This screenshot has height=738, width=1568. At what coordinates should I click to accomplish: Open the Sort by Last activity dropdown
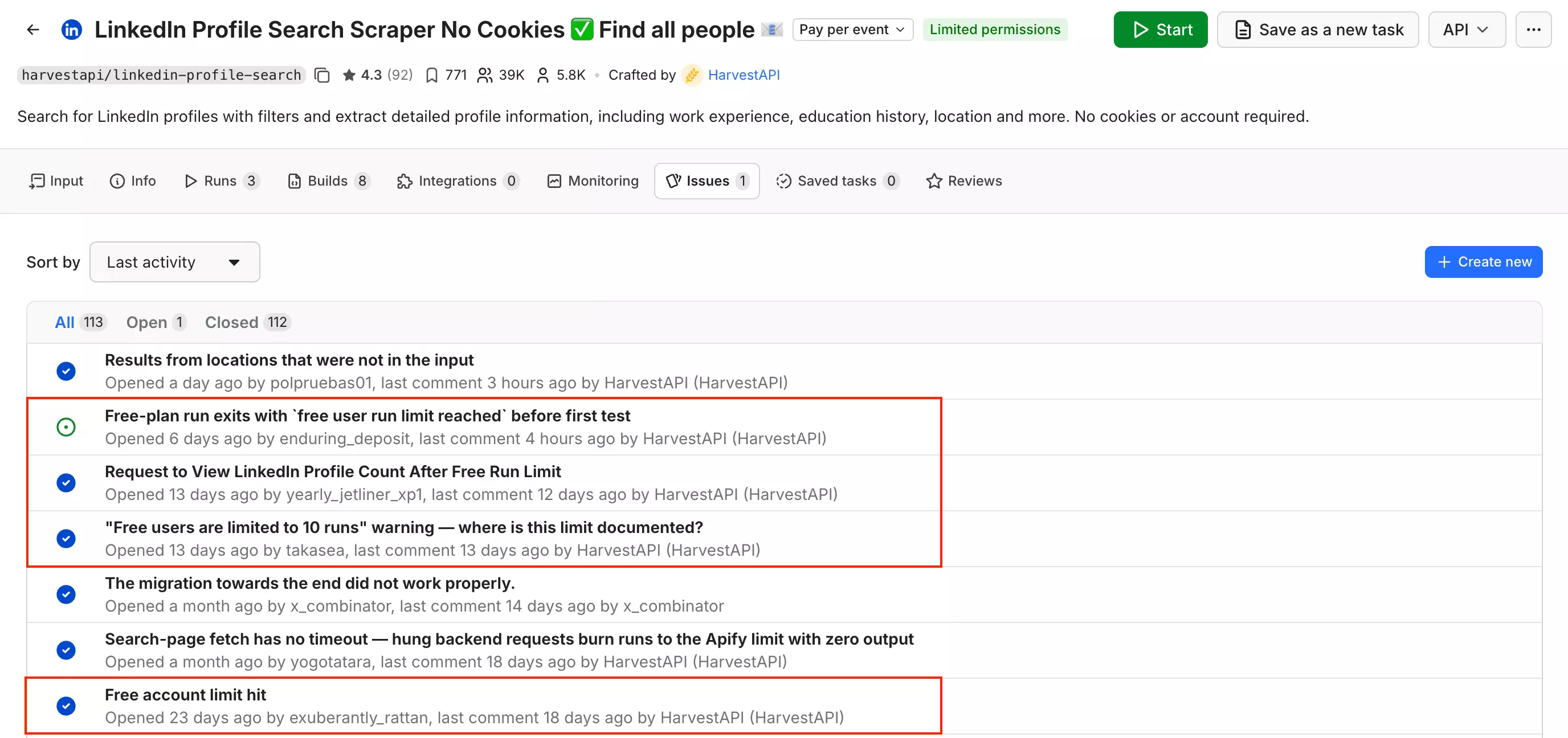175,262
